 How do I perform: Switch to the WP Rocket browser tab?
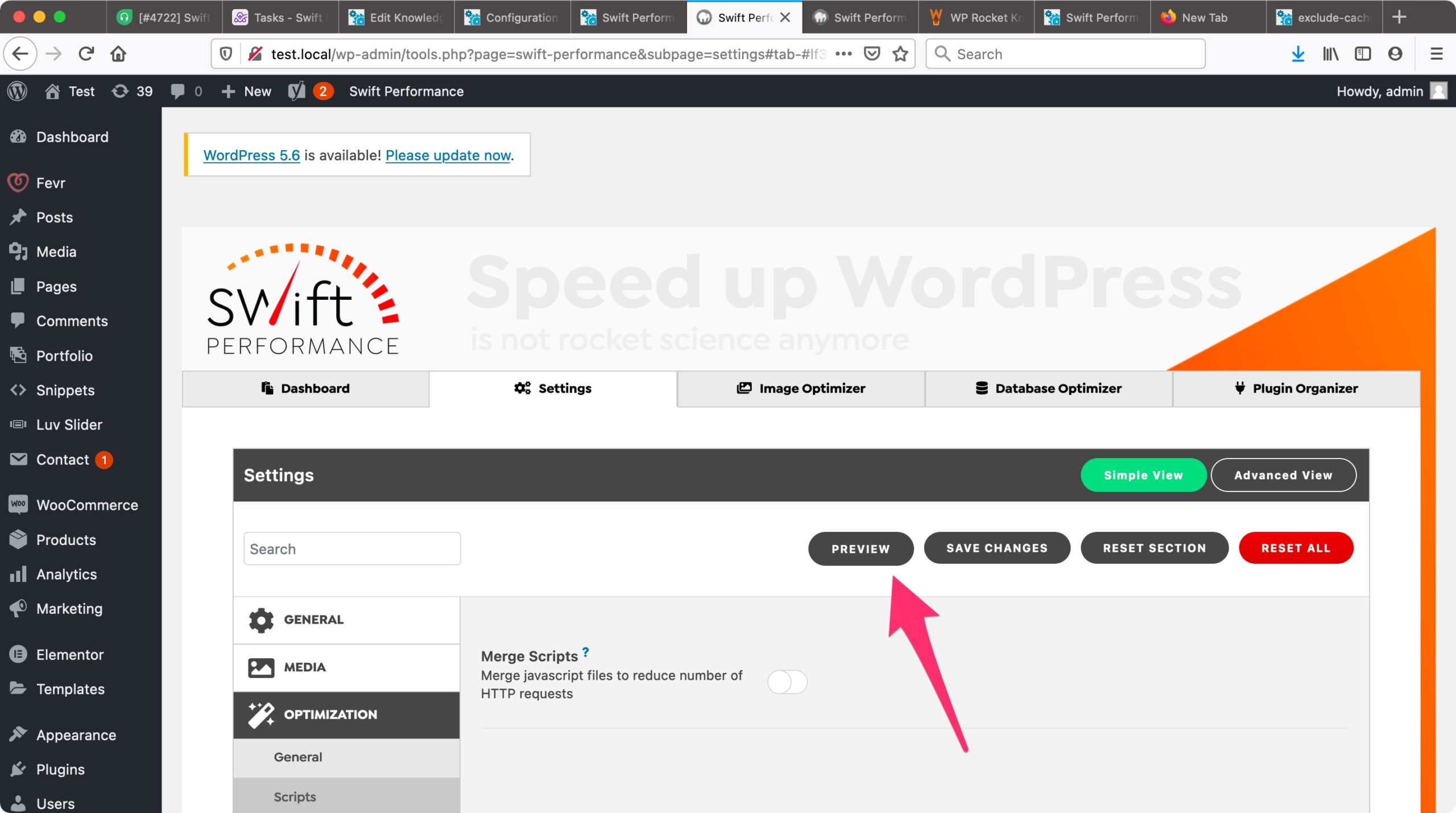tap(977, 17)
